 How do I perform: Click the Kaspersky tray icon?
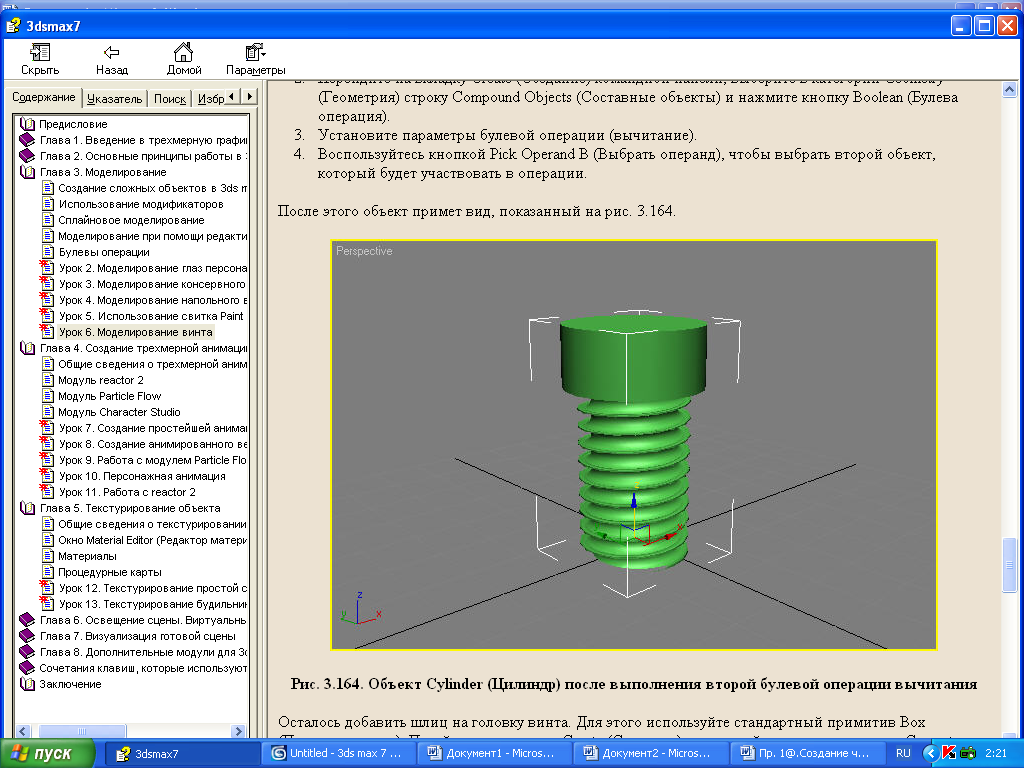coord(948,753)
